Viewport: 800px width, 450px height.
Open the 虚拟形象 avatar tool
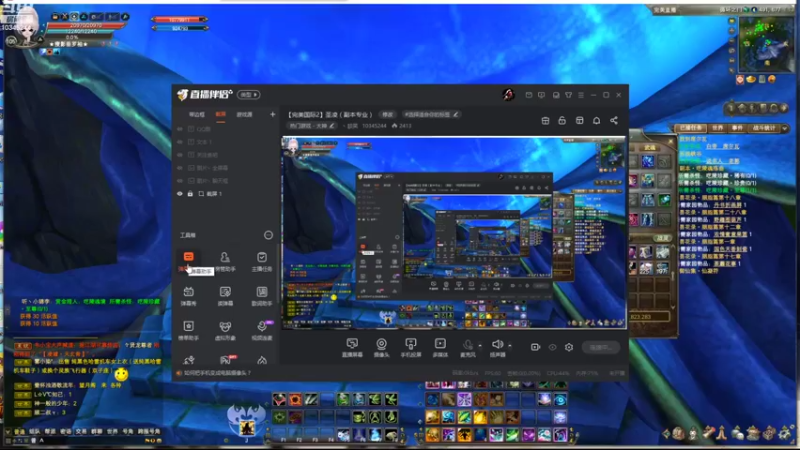[x=225, y=330]
